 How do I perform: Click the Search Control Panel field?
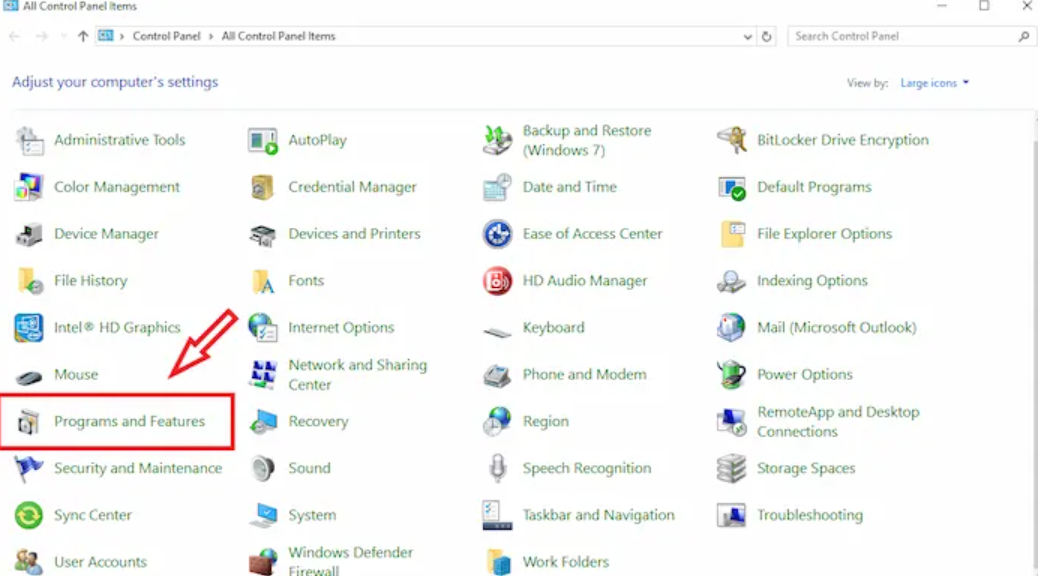pyautogui.click(x=912, y=36)
